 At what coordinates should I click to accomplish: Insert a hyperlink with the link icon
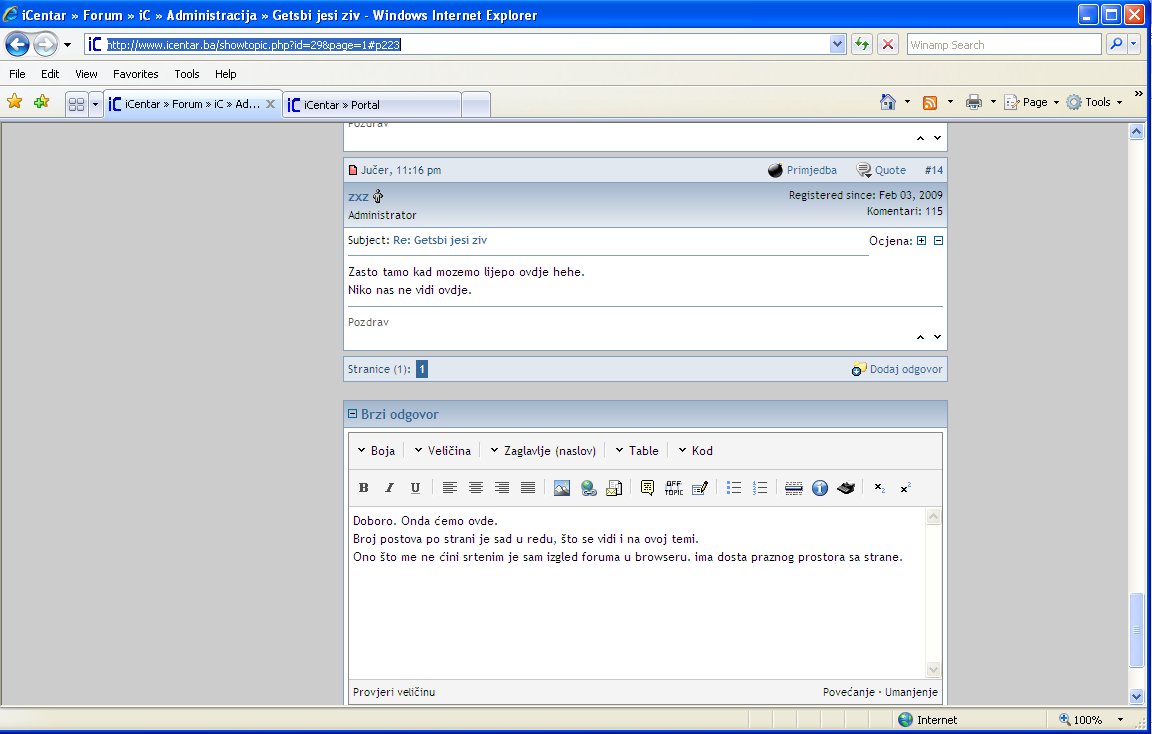click(x=588, y=488)
